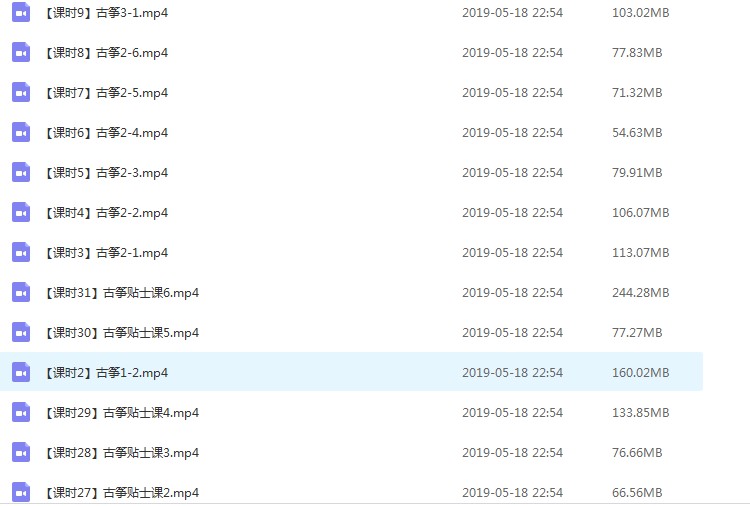Select the row with size 244.28MB
Image resolution: width=750 pixels, height=506 pixels.
pos(351,293)
